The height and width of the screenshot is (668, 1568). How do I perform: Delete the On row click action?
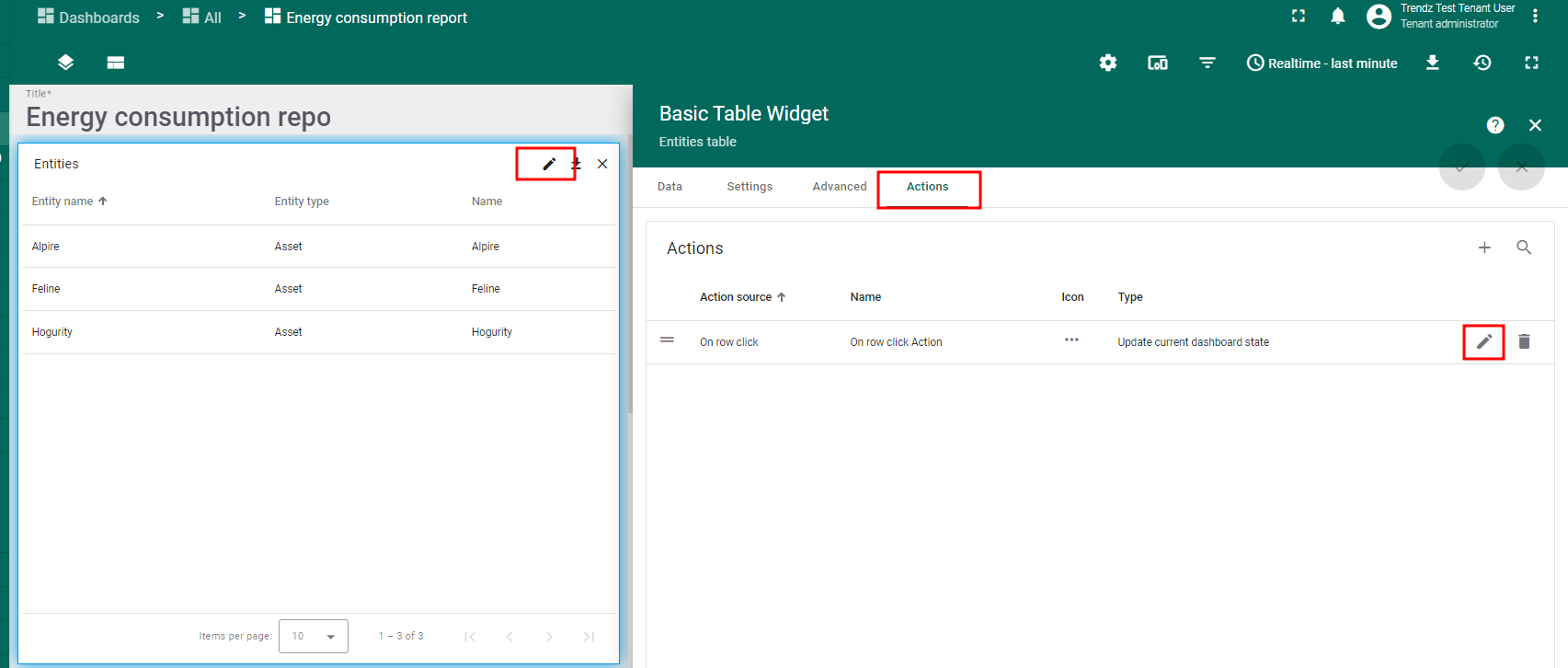(x=1524, y=341)
